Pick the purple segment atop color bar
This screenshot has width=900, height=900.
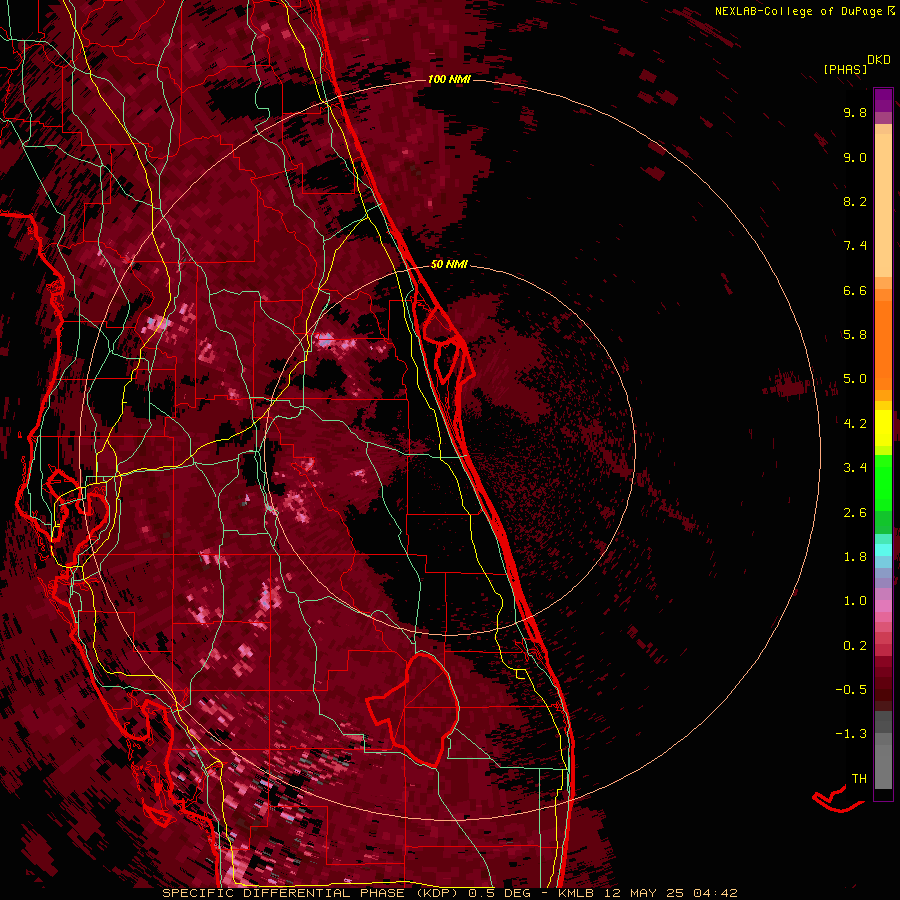tap(883, 100)
